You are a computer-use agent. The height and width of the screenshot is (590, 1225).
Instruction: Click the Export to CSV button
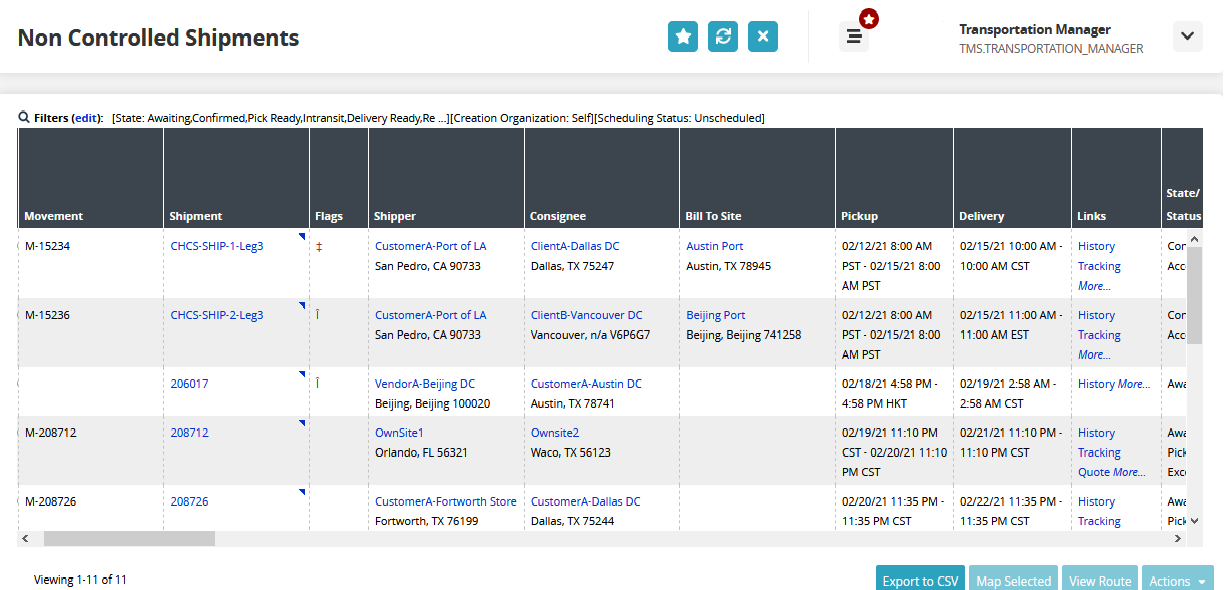[920, 581]
